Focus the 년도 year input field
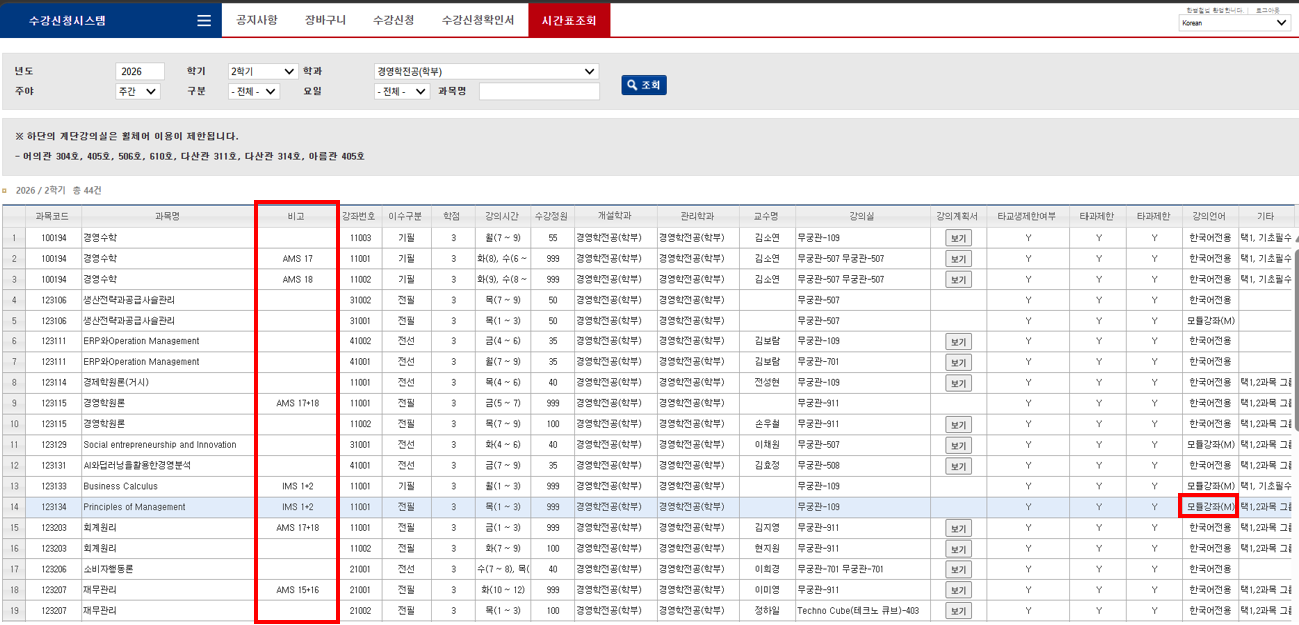Screen dimensions: 1299x625 pyautogui.click(x=140, y=71)
